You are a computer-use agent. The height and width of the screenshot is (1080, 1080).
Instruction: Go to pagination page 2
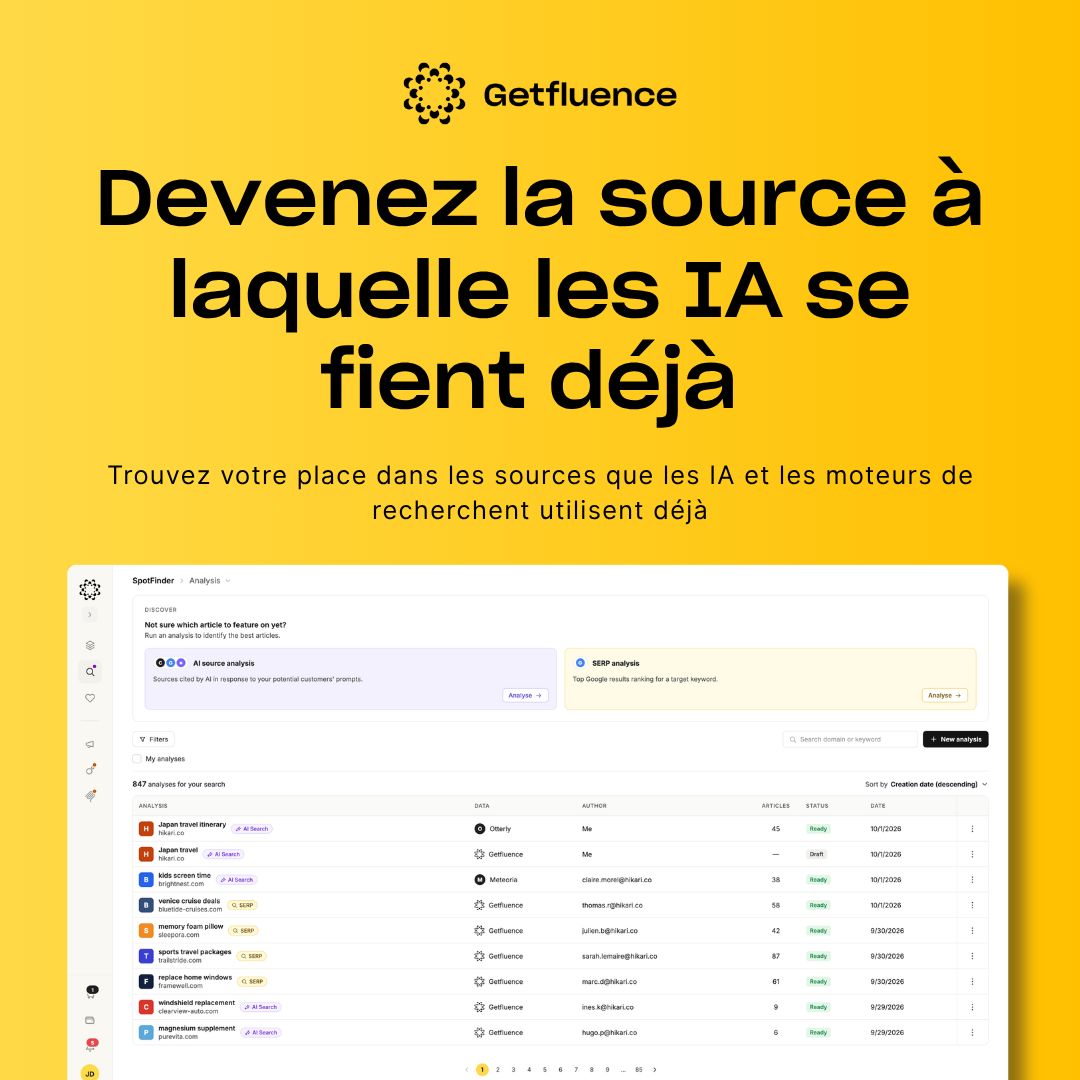[x=498, y=1070]
